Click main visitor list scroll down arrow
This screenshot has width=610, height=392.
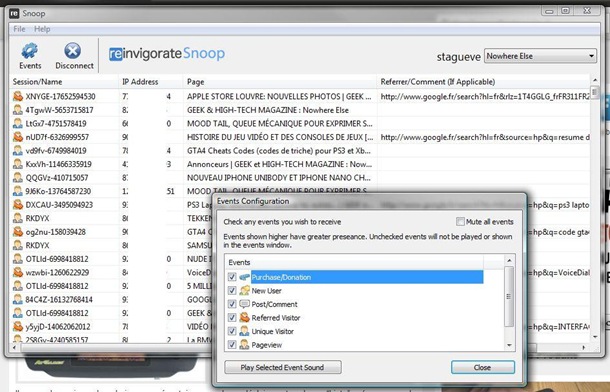coord(595,337)
